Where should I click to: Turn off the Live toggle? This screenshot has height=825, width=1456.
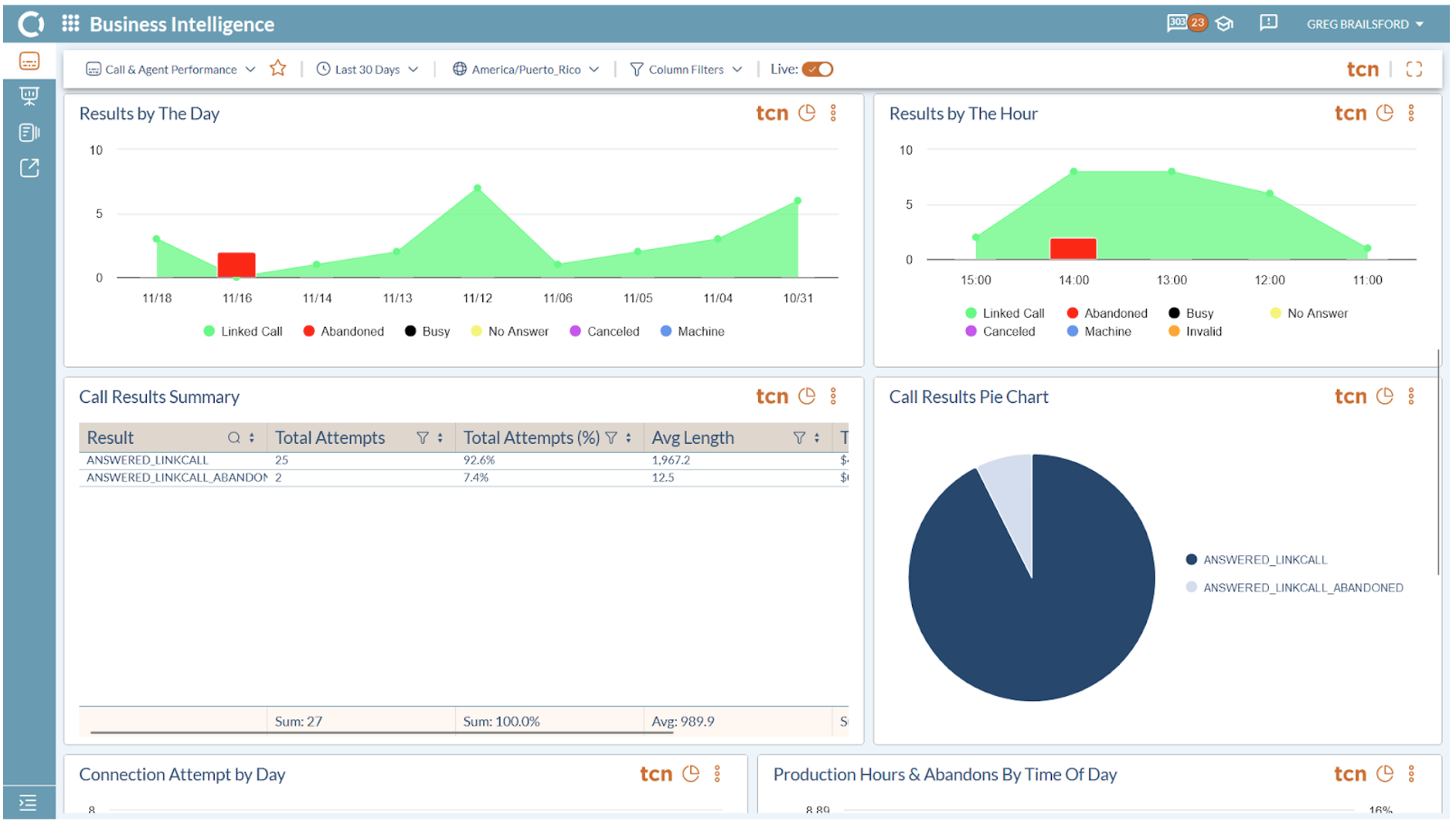pos(818,70)
